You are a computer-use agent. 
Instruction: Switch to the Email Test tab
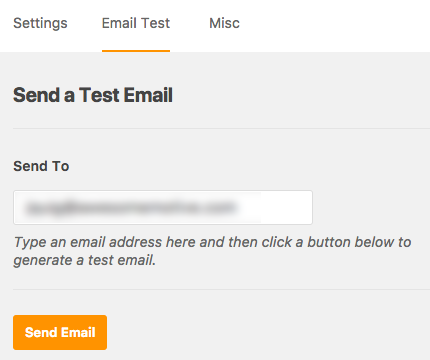[x=136, y=23]
